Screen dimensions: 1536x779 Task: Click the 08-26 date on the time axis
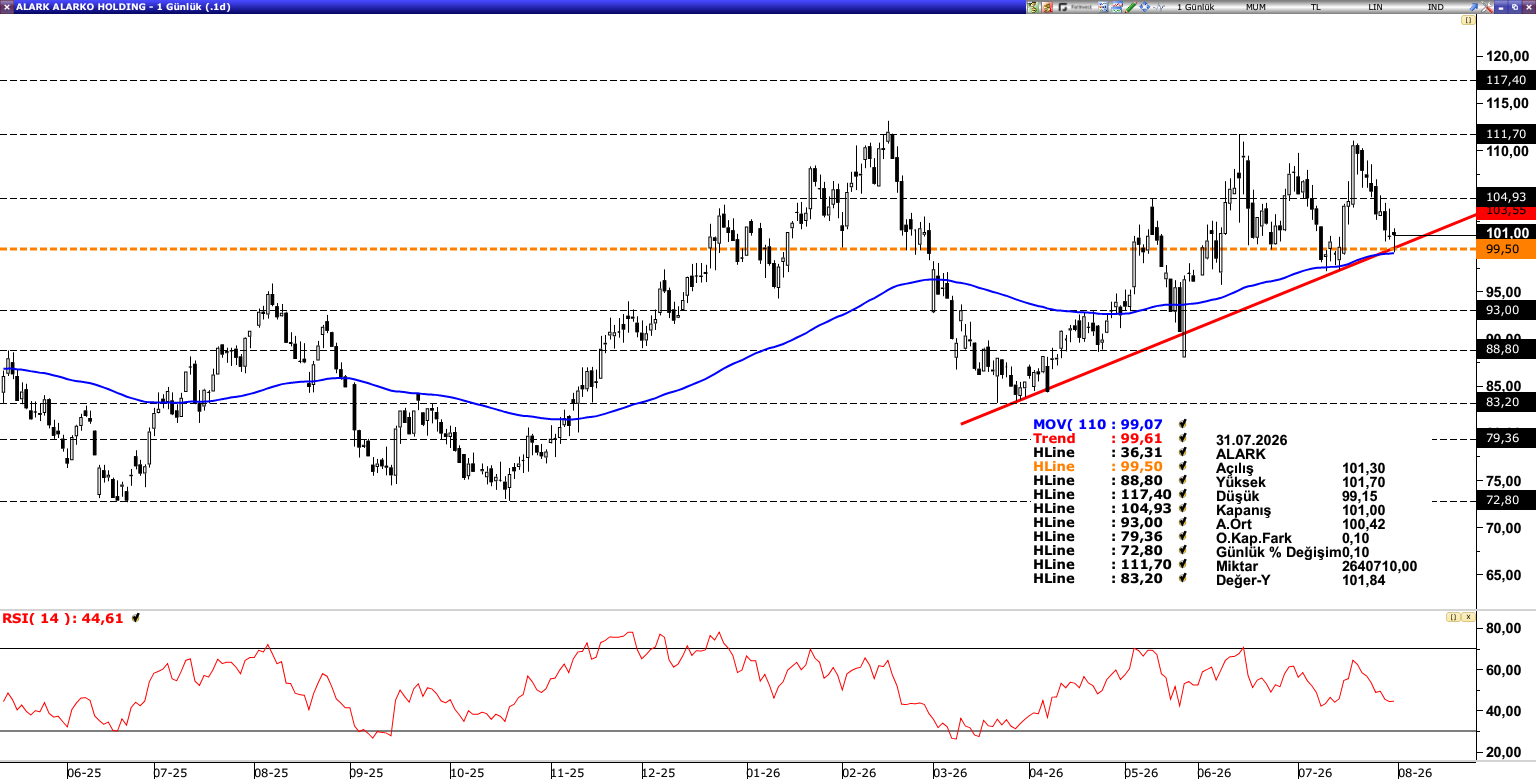pyautogui.click(x=1413, y=773)
